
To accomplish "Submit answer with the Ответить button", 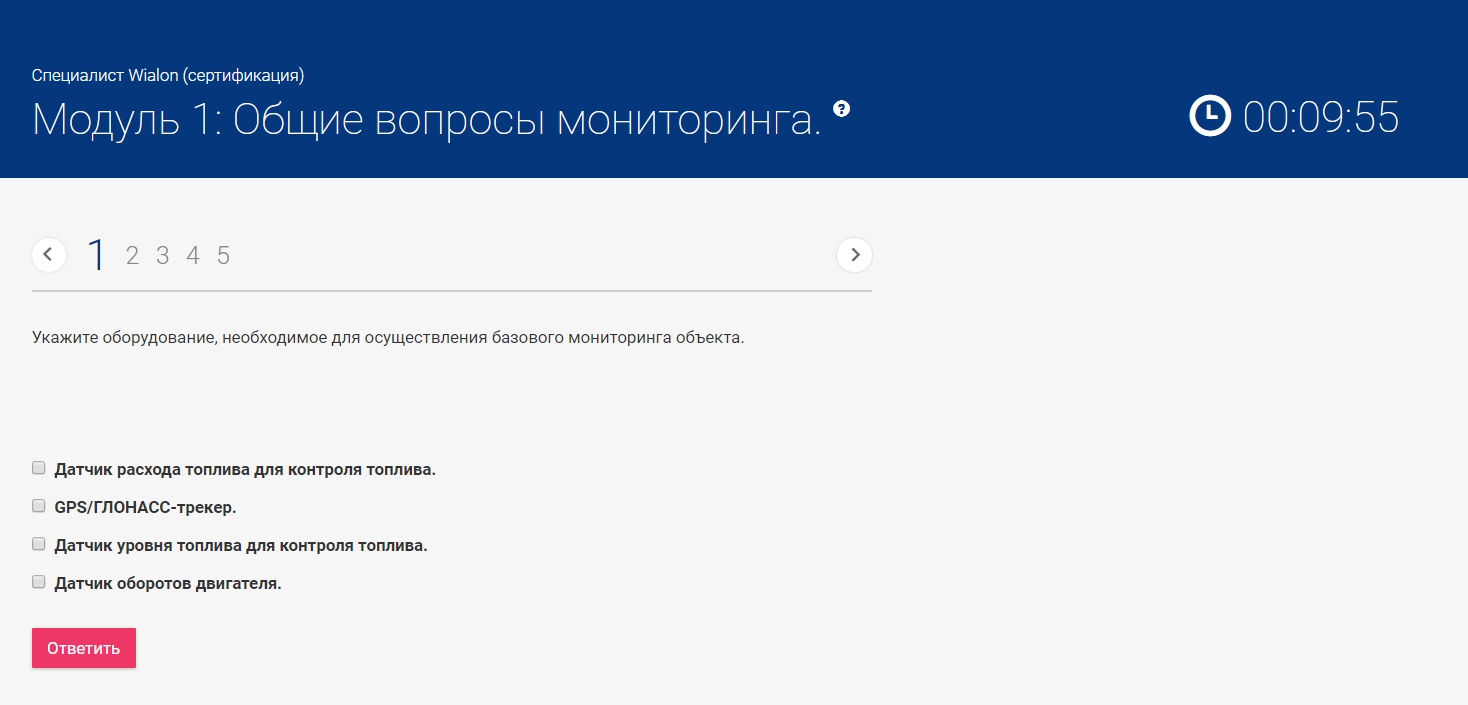I will click(x=83, y=647).
